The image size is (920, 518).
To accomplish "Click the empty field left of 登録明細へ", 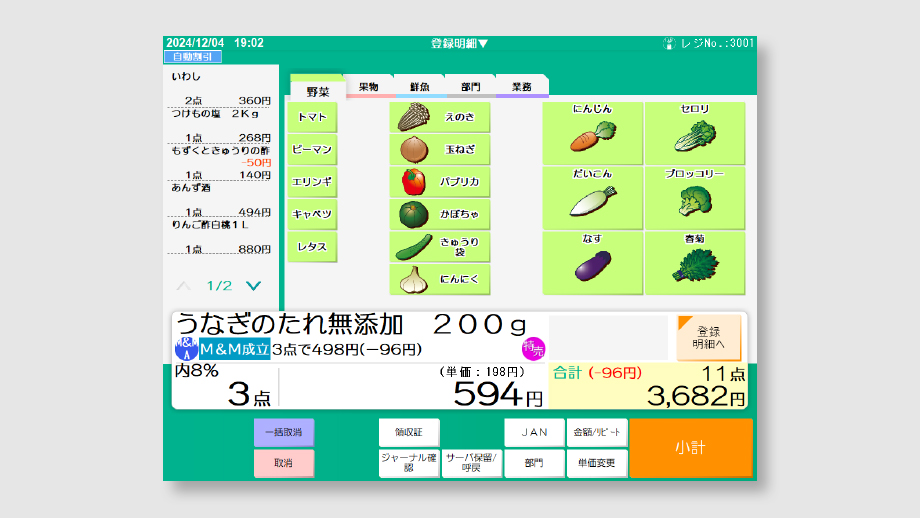I will tap(608, 337).
